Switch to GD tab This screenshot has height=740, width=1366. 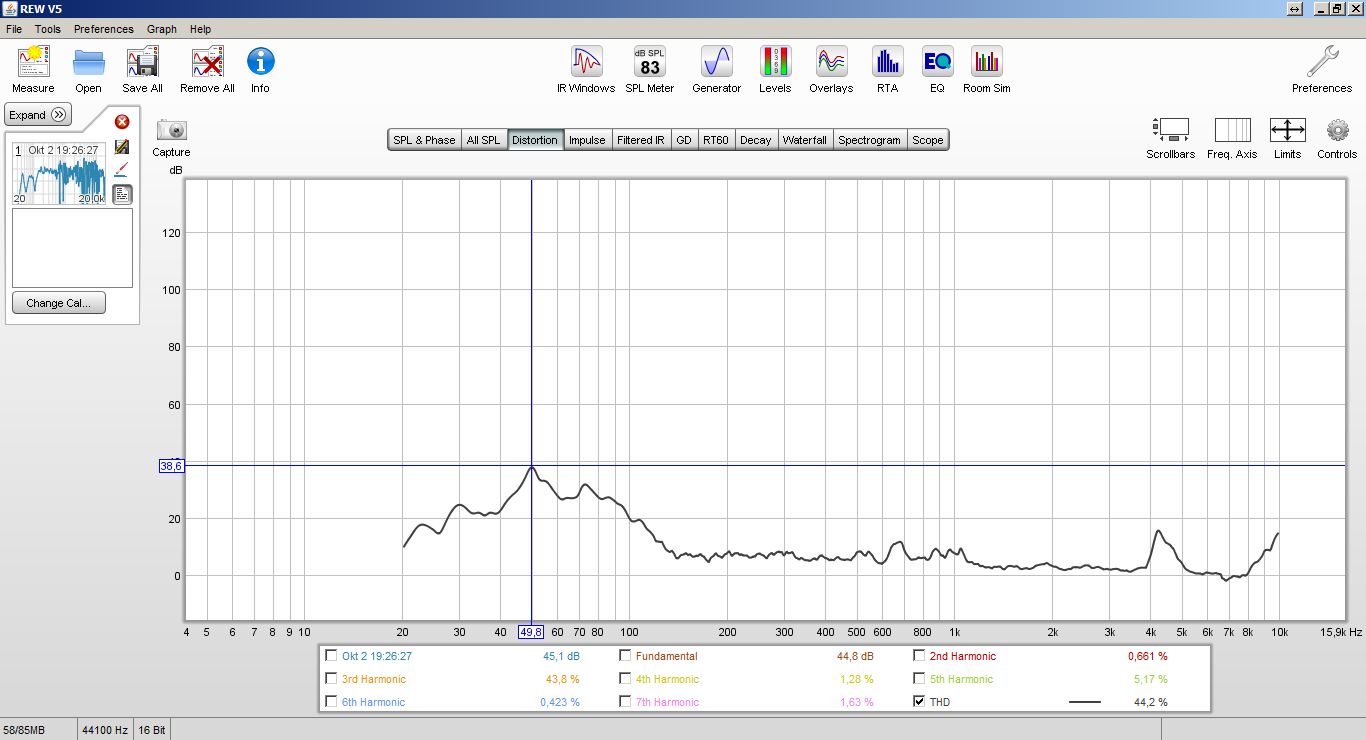(684, 140)
